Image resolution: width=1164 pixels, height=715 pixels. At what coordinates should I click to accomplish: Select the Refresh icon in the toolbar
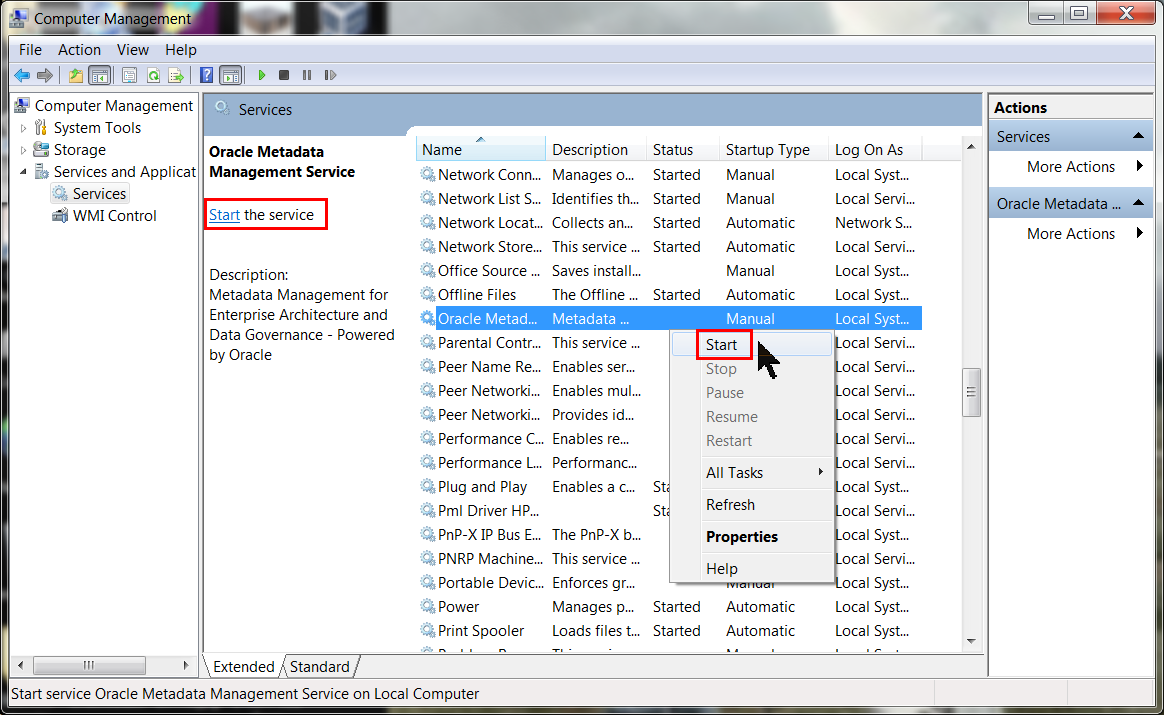tap(152, 74)
